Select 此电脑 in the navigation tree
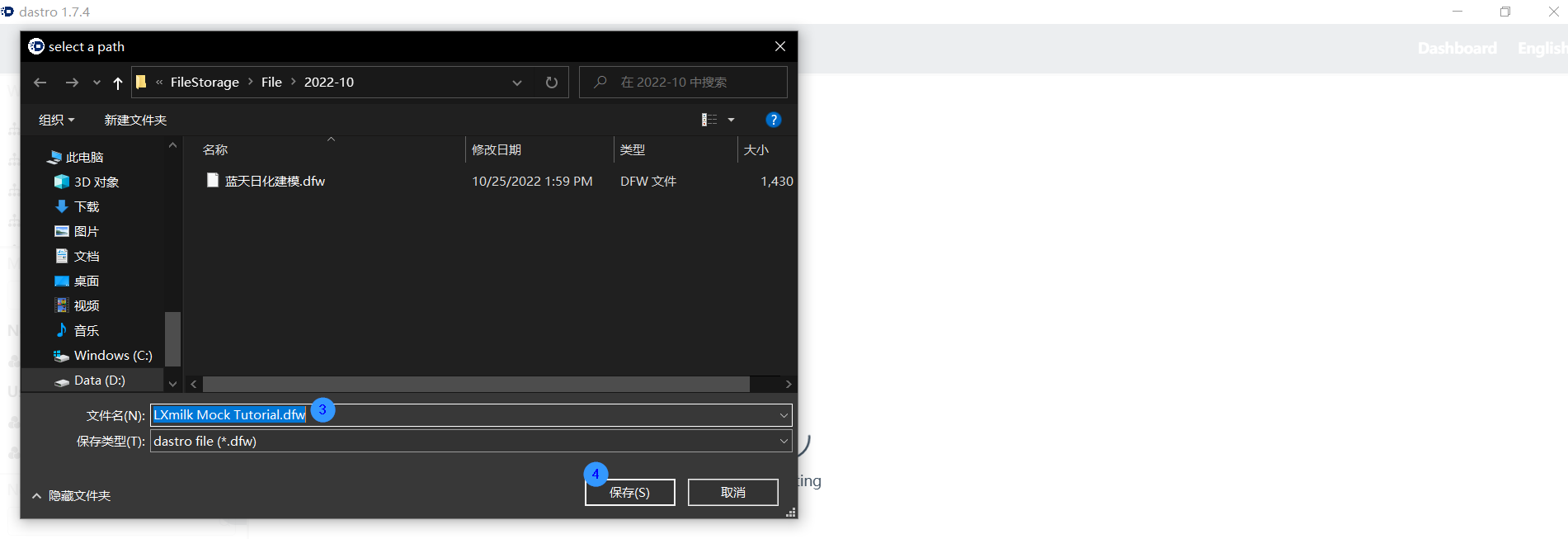The height and width of the screenshot is (539, 1568). pyautogui.click(x=76, y=157)
